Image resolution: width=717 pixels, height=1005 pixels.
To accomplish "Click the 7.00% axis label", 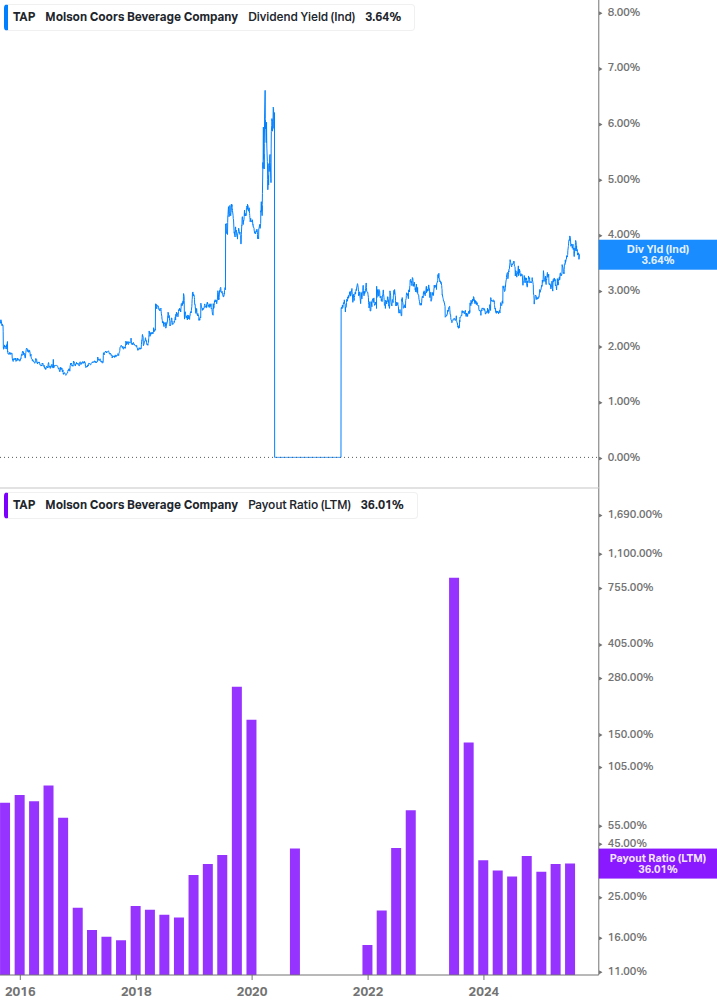I will (x=623, y=67).
